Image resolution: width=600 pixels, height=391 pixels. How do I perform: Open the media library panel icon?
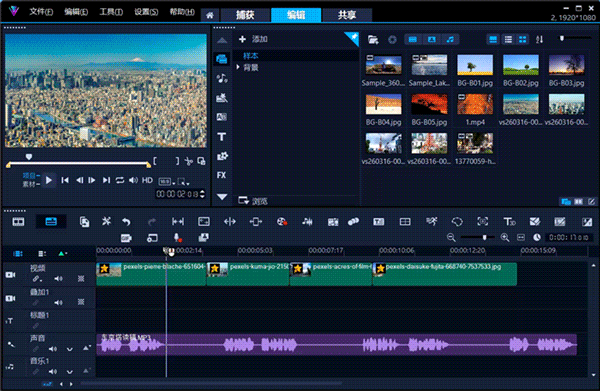(x=222, y=59)
